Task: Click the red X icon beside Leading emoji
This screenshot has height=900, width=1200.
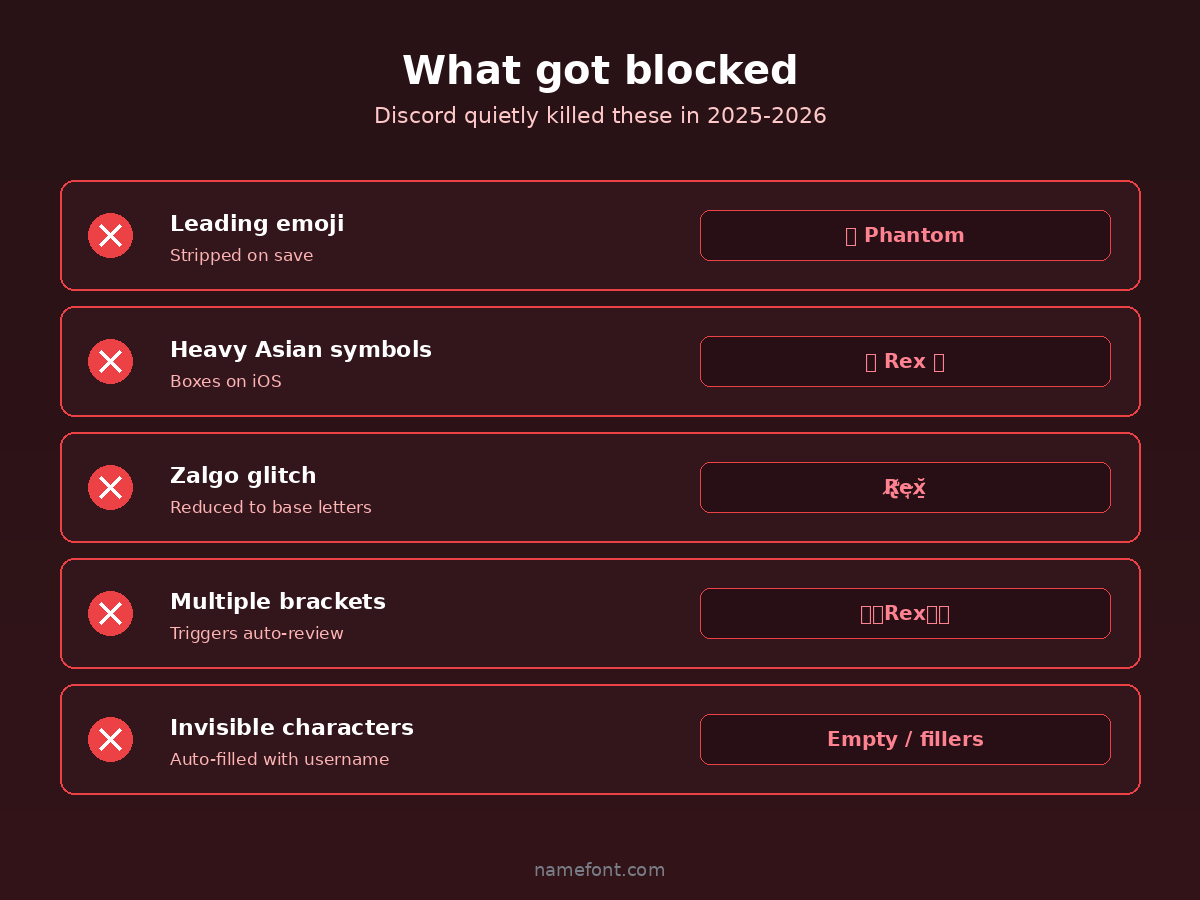Action: 110,236
